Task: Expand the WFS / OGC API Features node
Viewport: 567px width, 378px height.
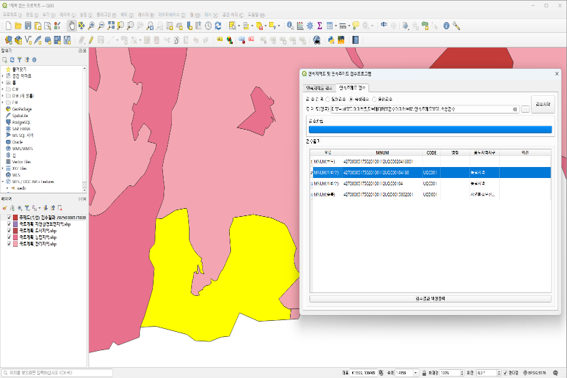Action: pyautogui.click(x=3, y=182)
